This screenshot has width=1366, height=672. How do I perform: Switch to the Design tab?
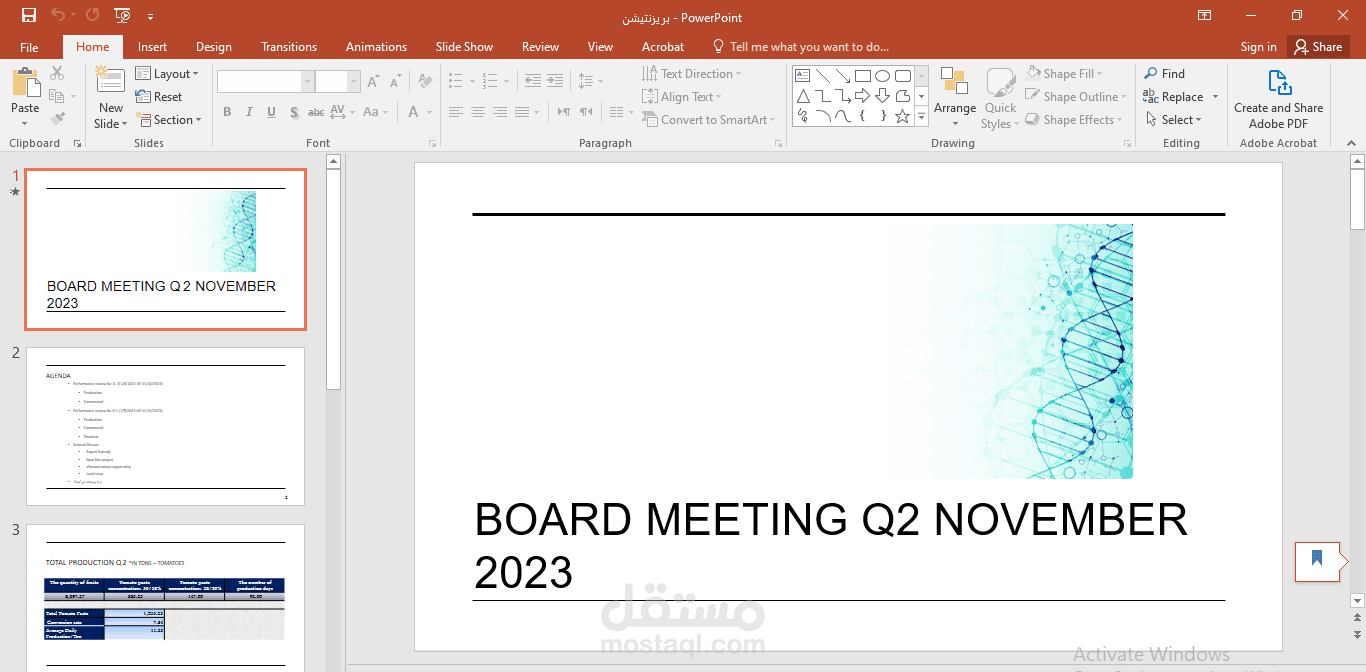coord(214,47)
